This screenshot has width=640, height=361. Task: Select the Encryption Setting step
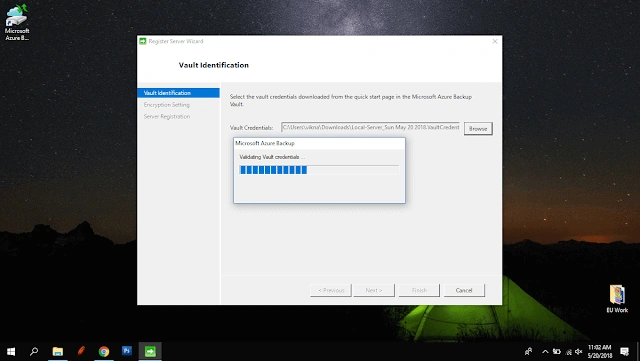pos(167,105)
